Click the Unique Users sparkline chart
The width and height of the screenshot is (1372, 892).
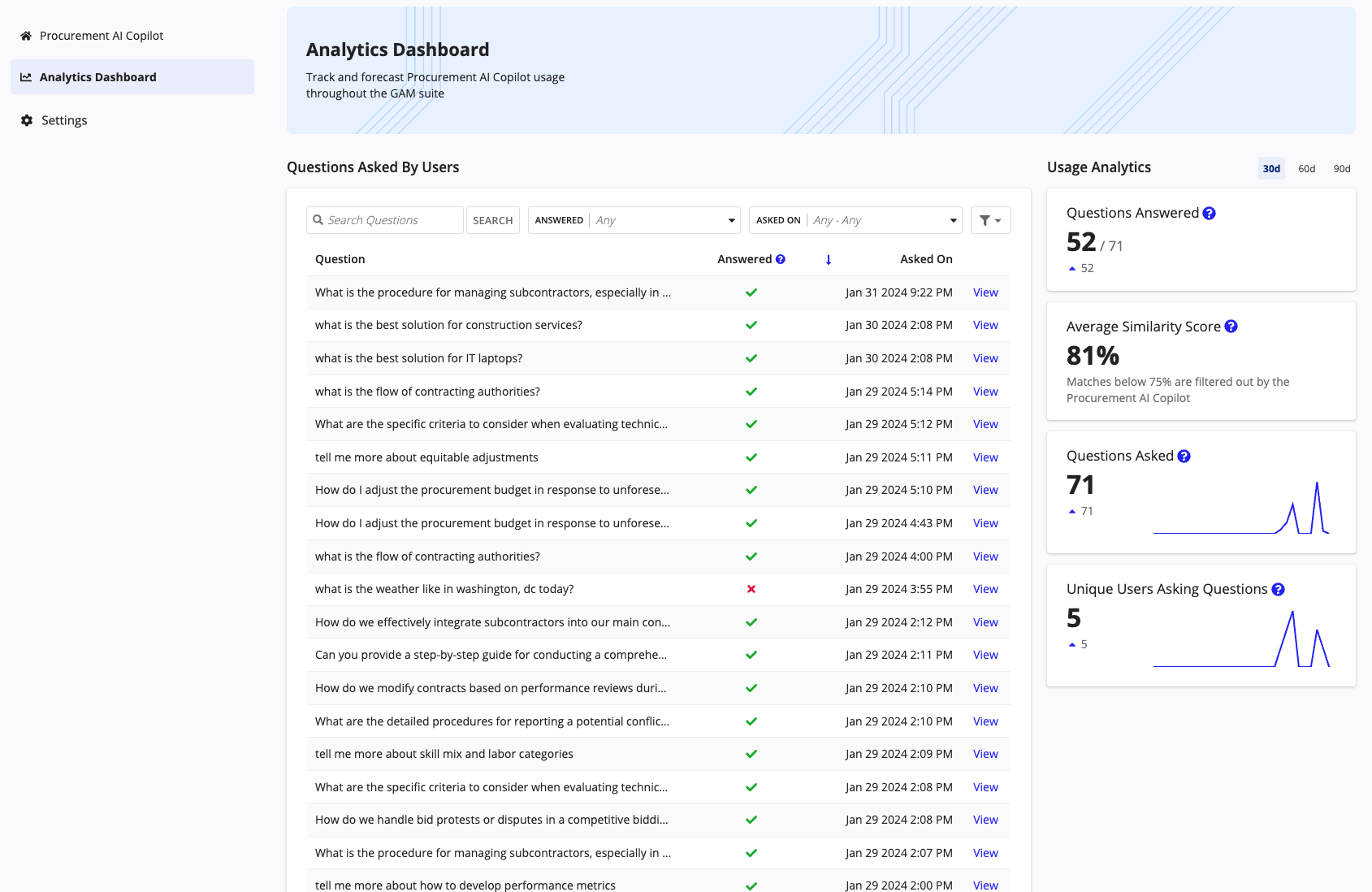tap(1241, 639)
